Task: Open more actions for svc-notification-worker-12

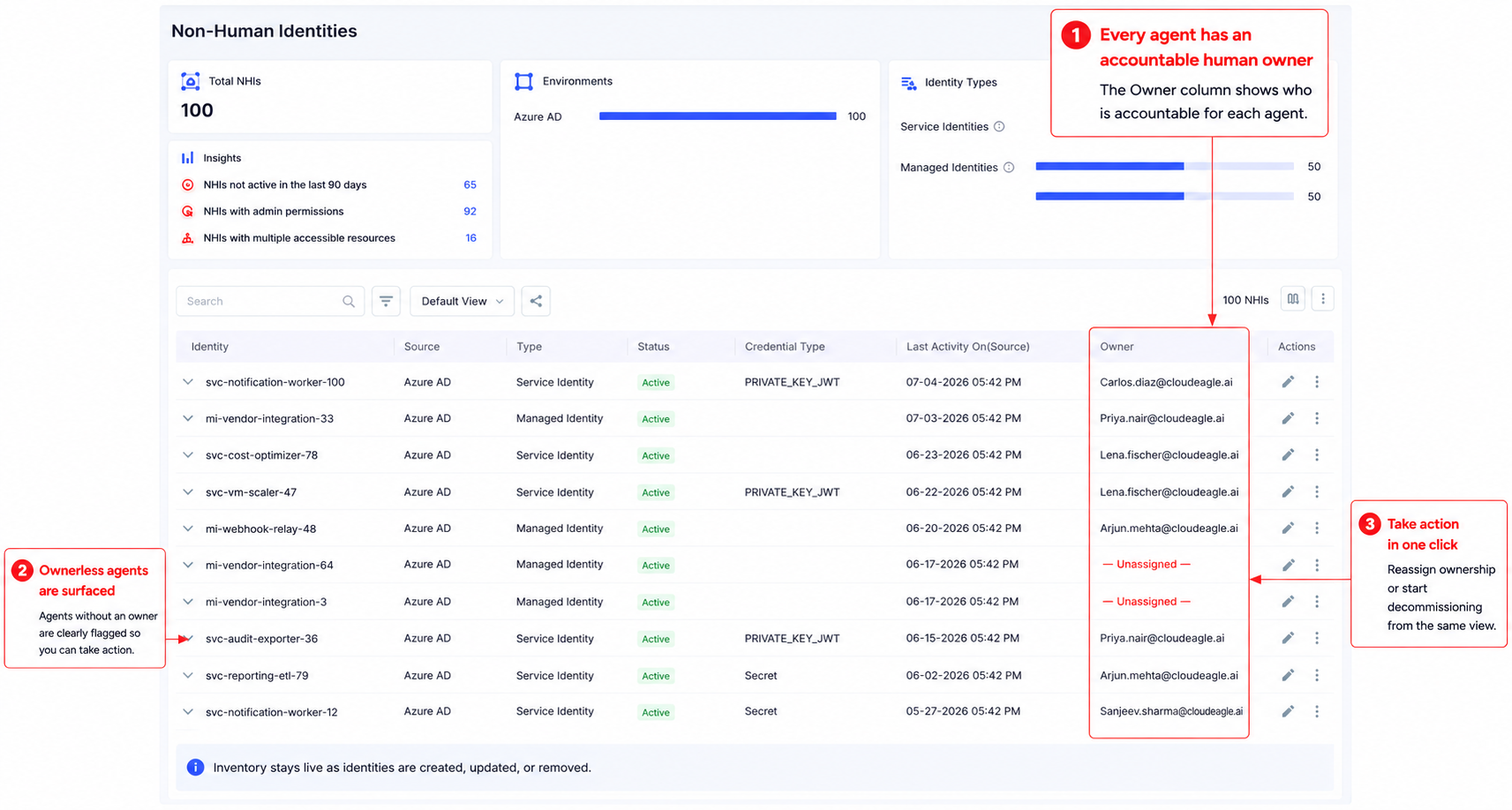Action: click(x=1317, y=711)
